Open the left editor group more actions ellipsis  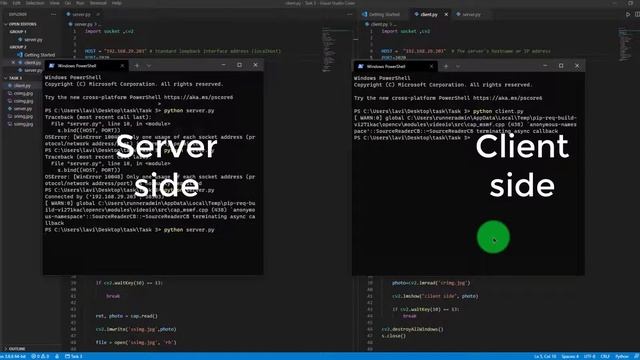349,14
